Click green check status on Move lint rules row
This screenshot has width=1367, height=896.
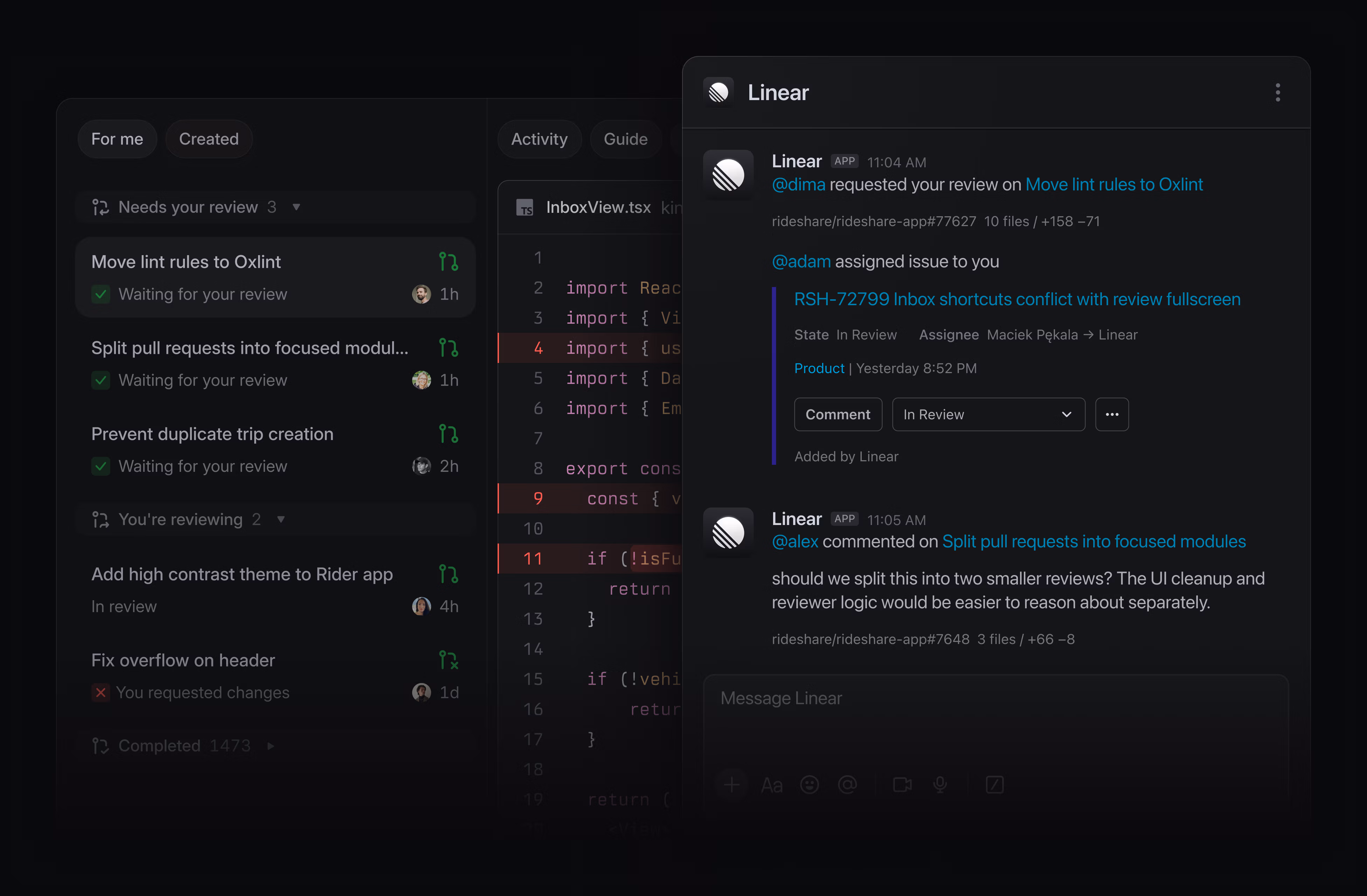100,294
